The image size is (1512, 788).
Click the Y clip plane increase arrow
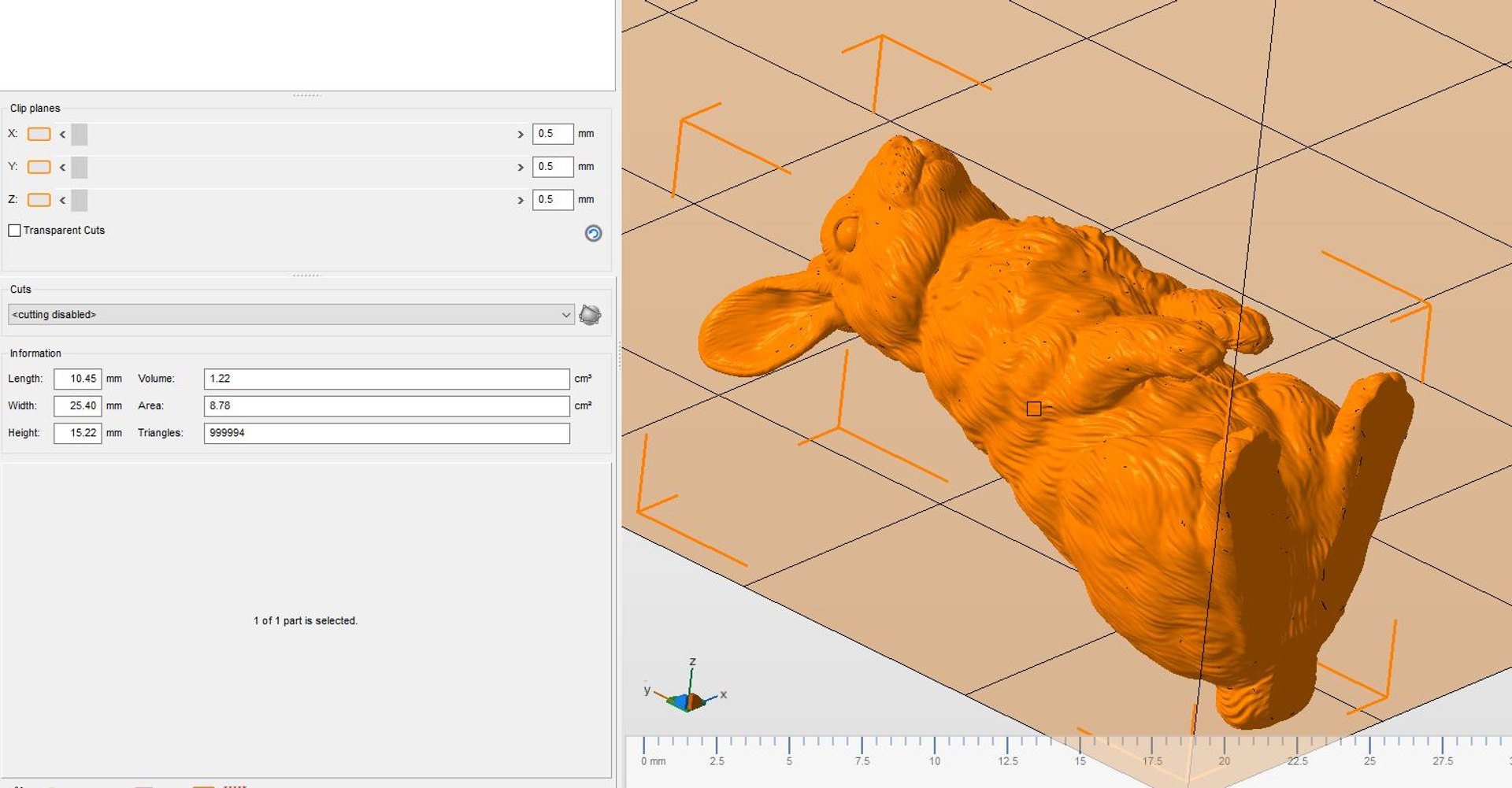[520, 168]
